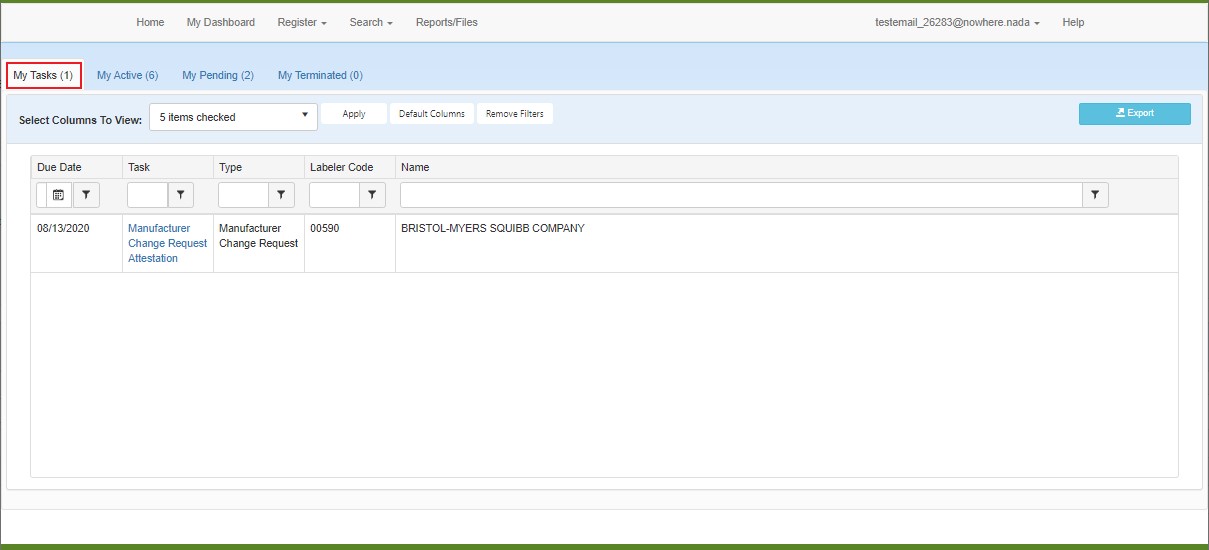Open the Help menu item

(1073, 22)
